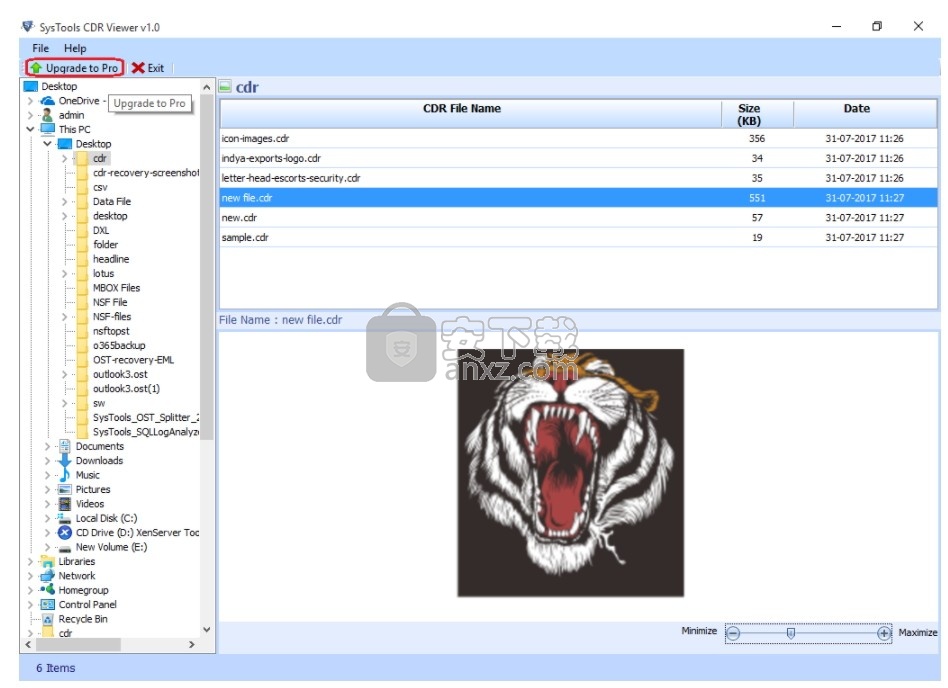
Task: Expand the outlook3.ost folder node
Action: tap(65, 375)
